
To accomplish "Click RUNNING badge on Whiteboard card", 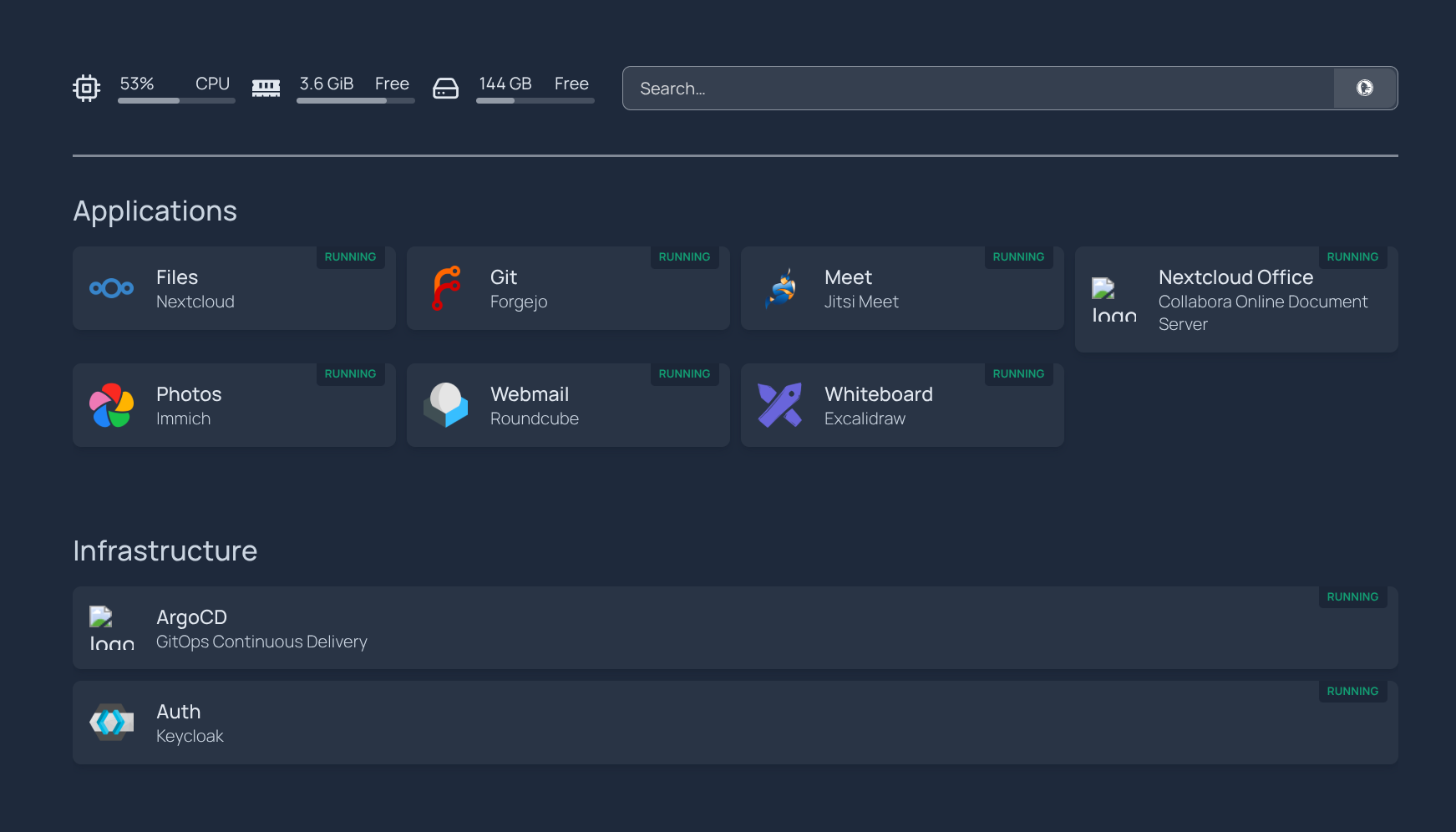I will click(1018, 374).
